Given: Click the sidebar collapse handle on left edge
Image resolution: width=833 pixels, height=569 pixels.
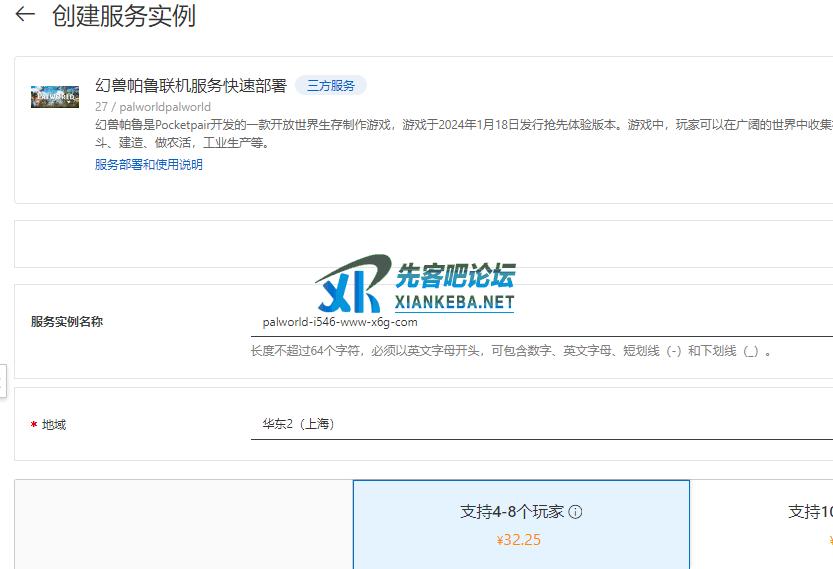Looking at the screenshot, I should 3,380.
